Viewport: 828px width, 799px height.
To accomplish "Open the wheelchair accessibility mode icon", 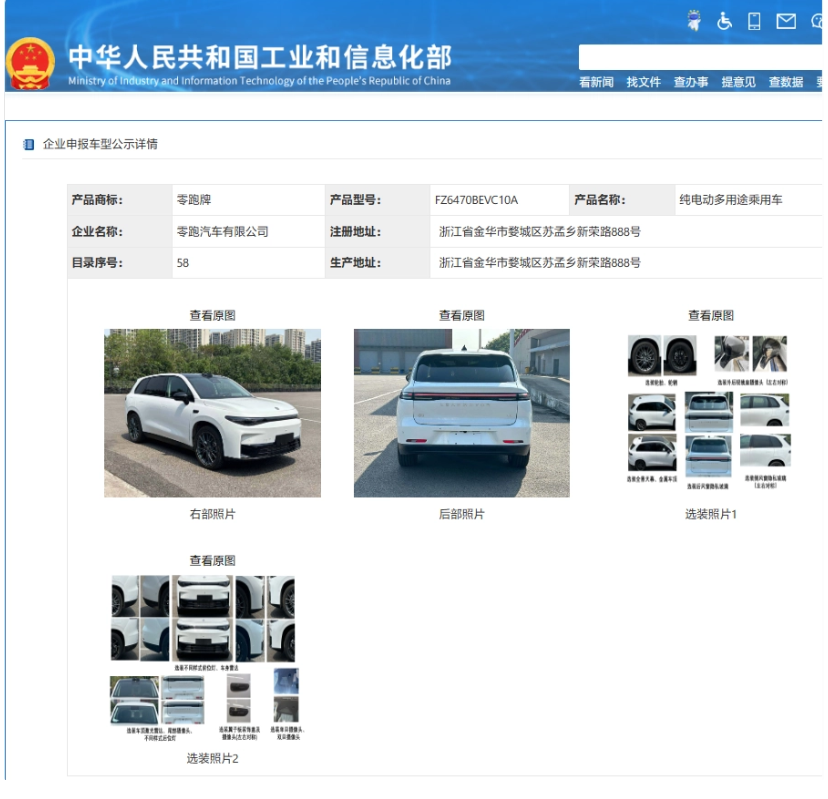I will tap(724, 21).
